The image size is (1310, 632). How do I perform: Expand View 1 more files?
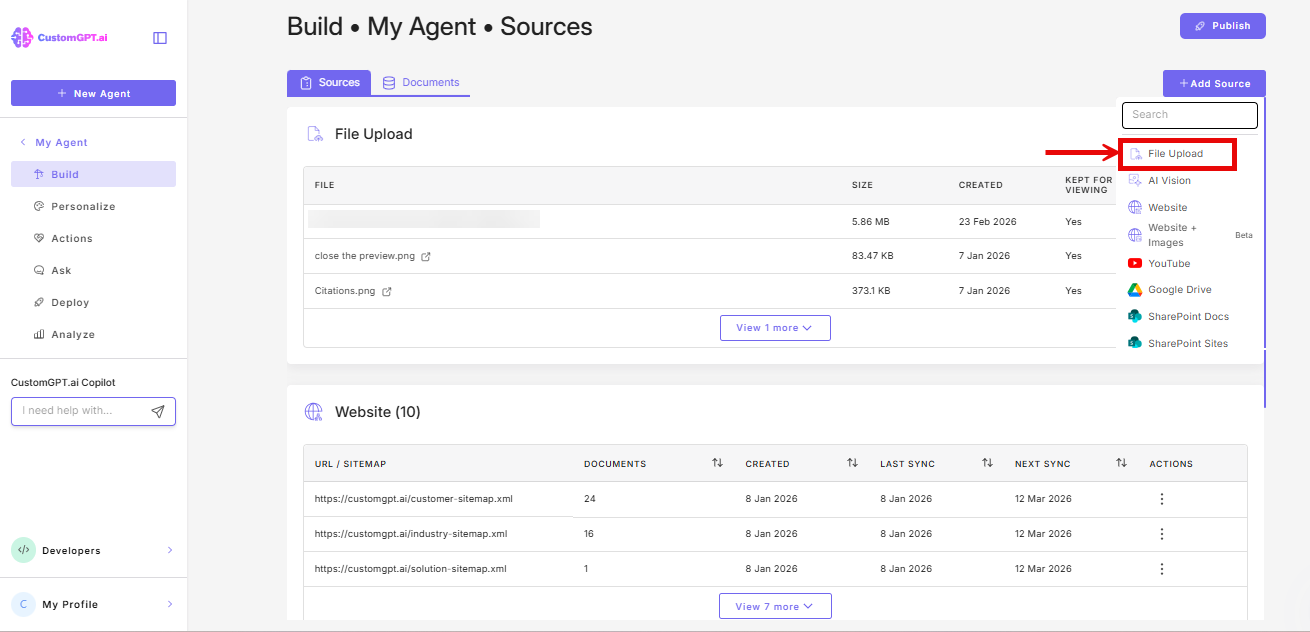775,328
